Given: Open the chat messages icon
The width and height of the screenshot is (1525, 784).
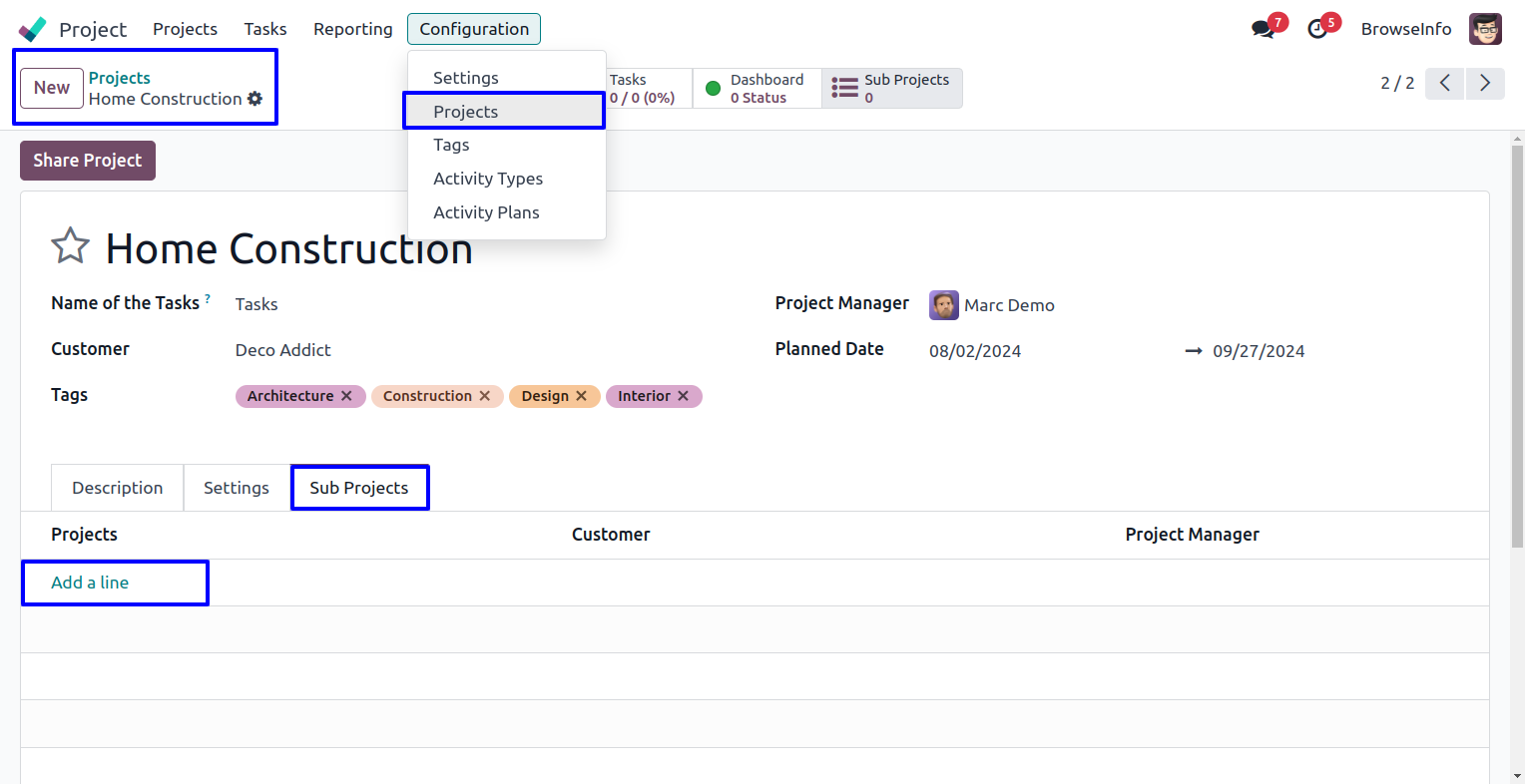Looking at the screenshot, I should pyautogui.click(x=1263, y=29).
